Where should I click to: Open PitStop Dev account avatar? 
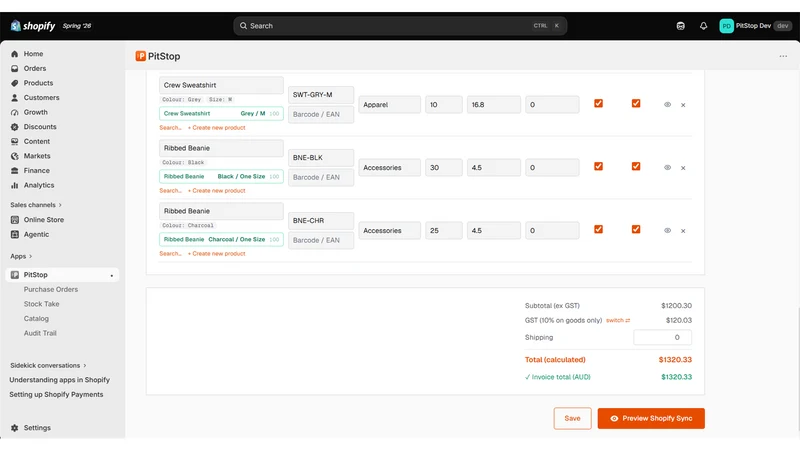tap(726, 26)
